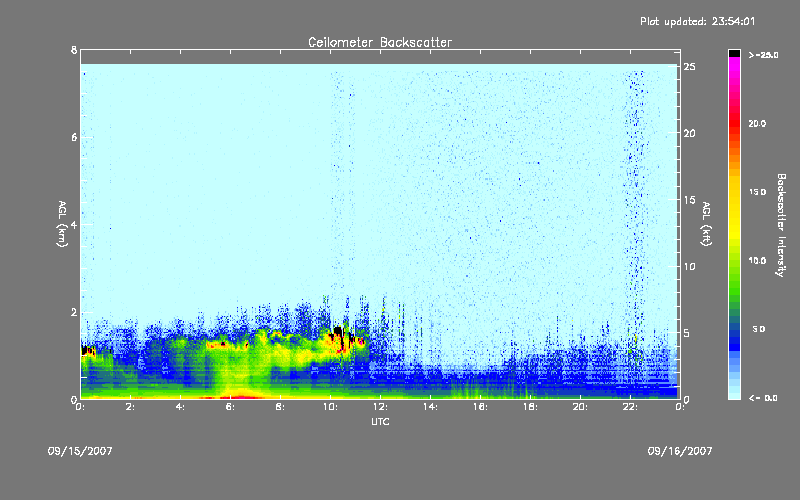Click the 'Backscatter Intensity' colorbar label
Screen dimensions: 800x500
[x=781, y=225]
